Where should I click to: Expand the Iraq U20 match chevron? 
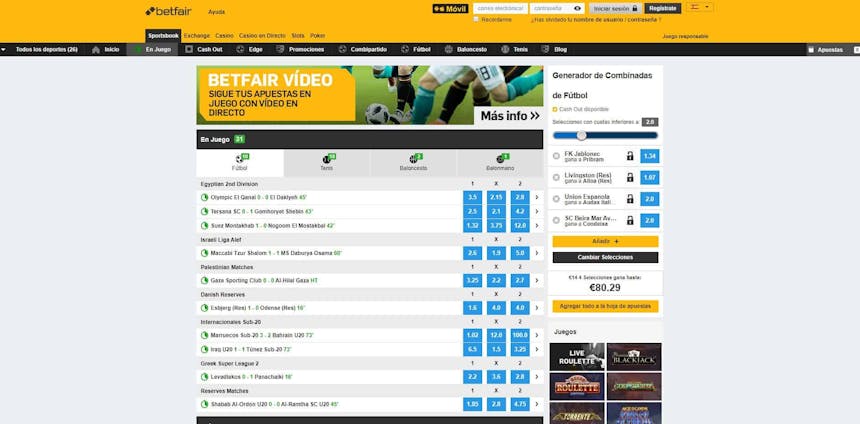(x=537, y=349)
